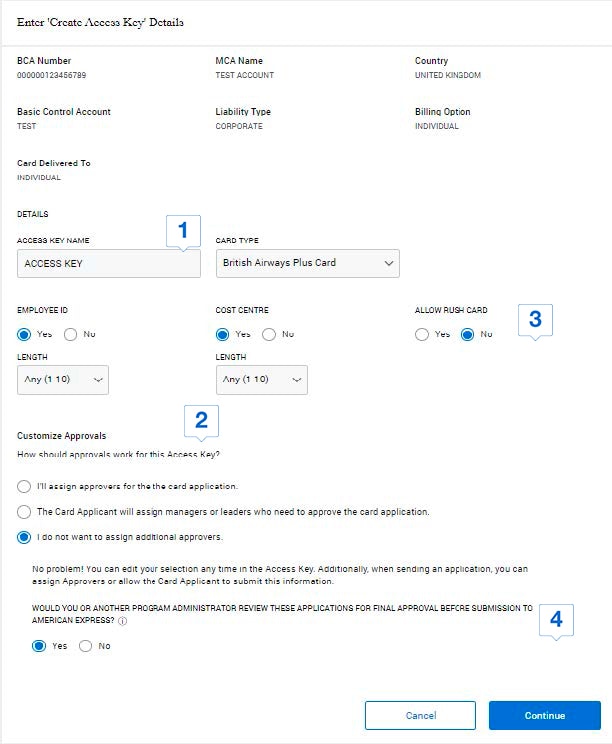612x744 pixels.
Task: Expand the Employee ID Length dropdown
Action: (x=63, y=380)
